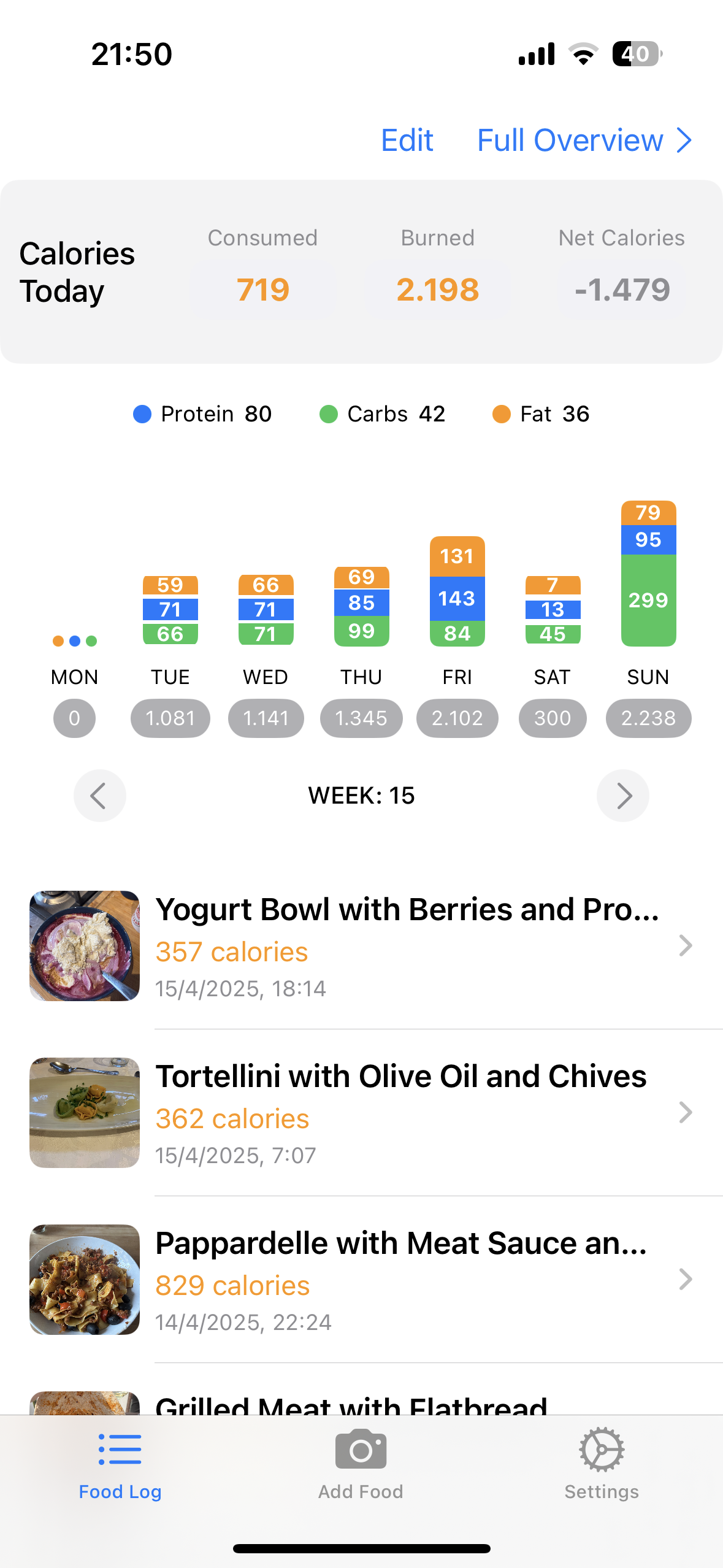Open the Settings gear icon
723x1568 pixels.
602,1450
